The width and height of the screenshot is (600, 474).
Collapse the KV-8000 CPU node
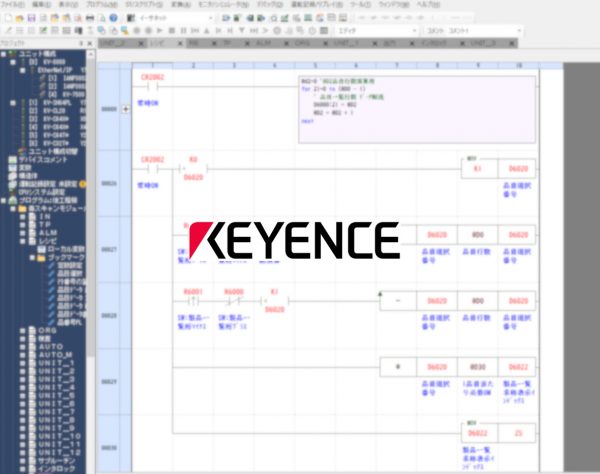pyautogui.click(x=13, y=62)
